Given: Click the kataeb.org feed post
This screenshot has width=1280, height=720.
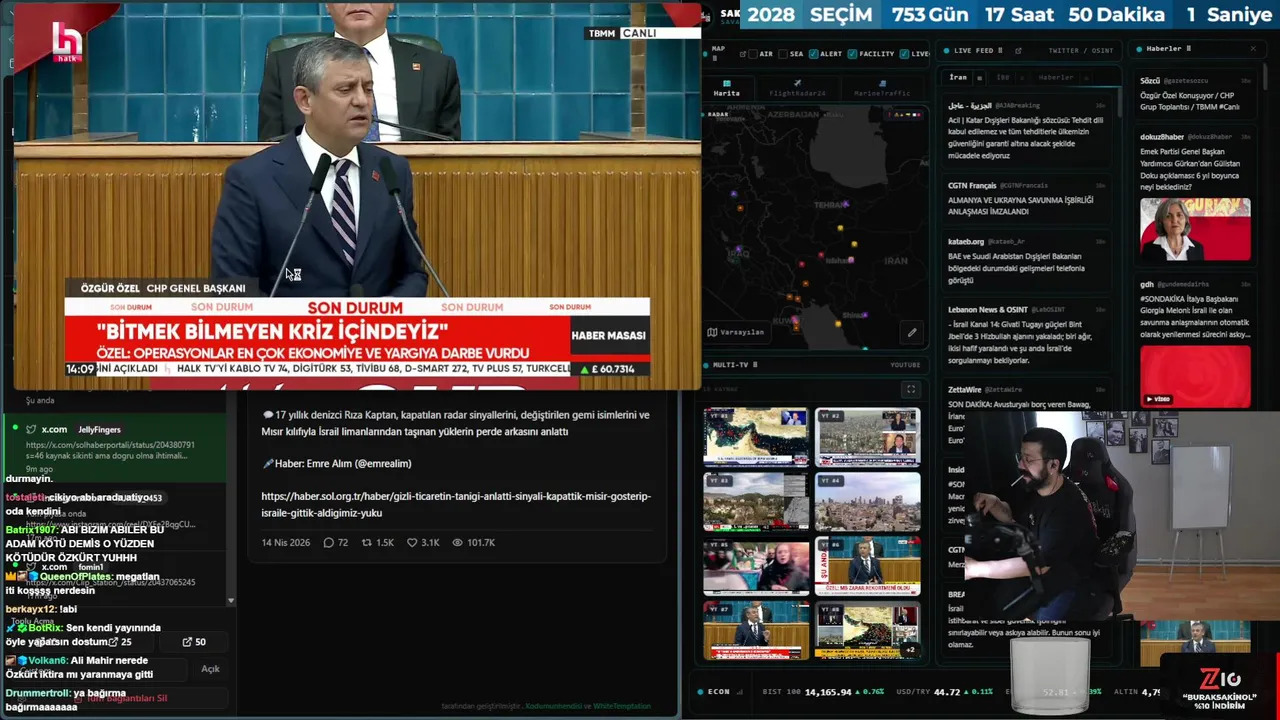Looking at the screenshot, I should coord(1027,261).
